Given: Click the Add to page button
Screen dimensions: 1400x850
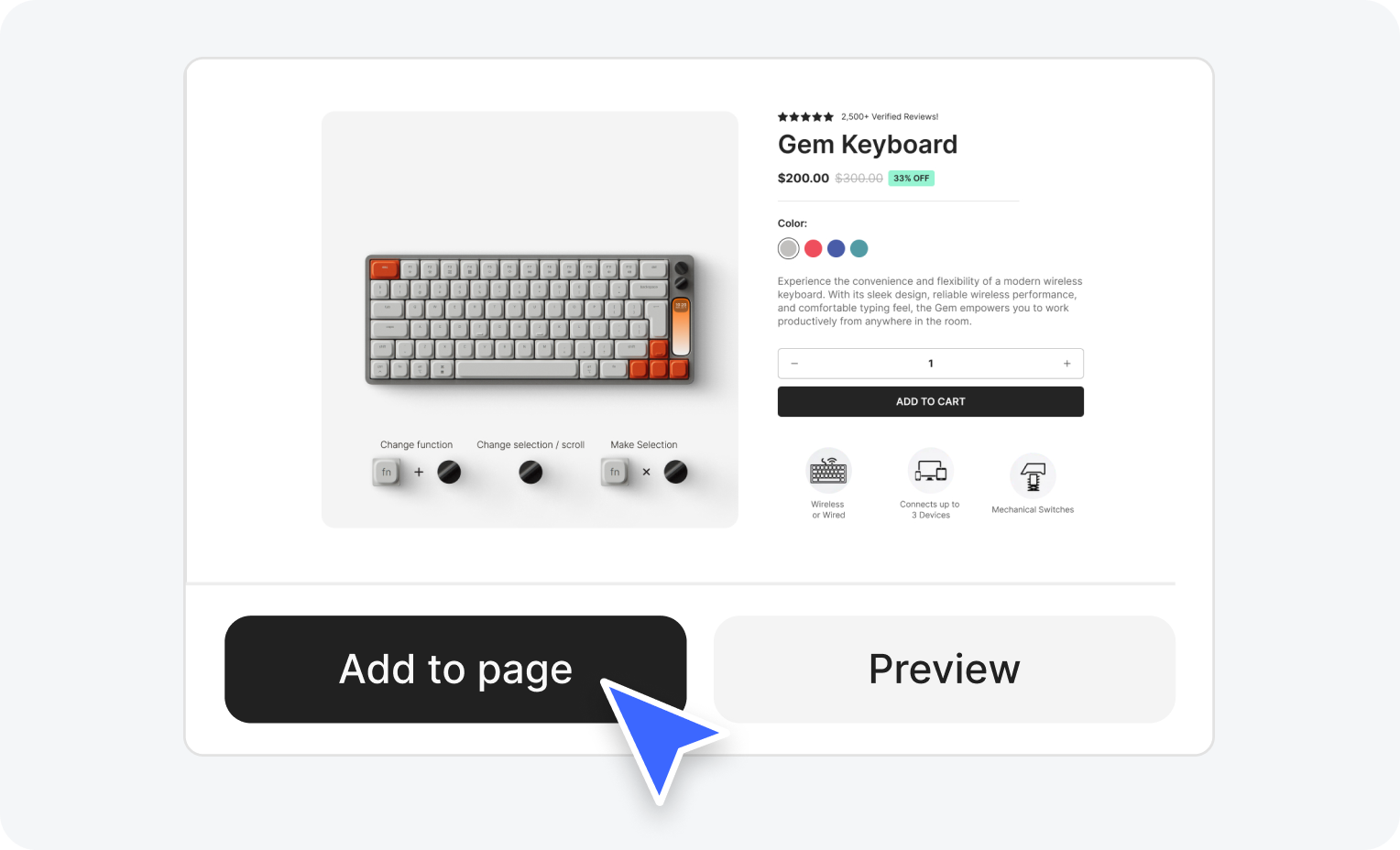Looking at the screenshot, I should click(455, 670).
